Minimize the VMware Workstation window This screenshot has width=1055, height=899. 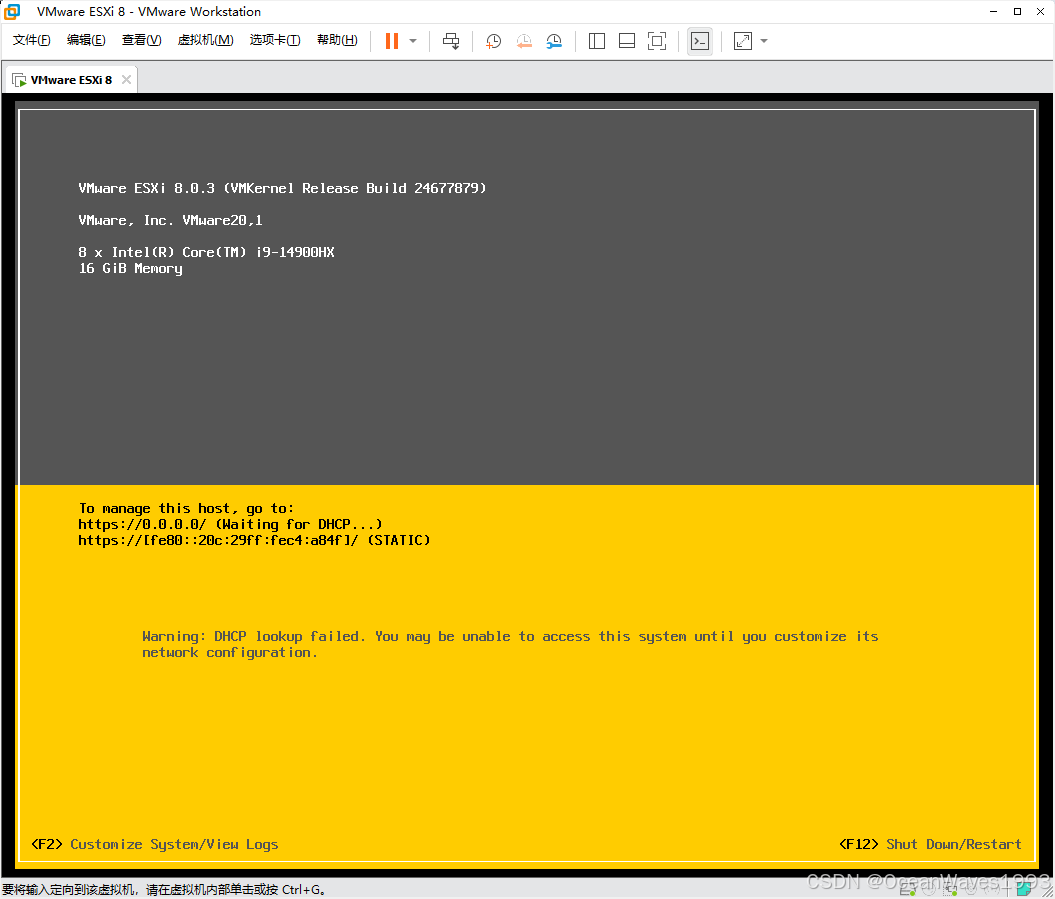click(993, 11)
